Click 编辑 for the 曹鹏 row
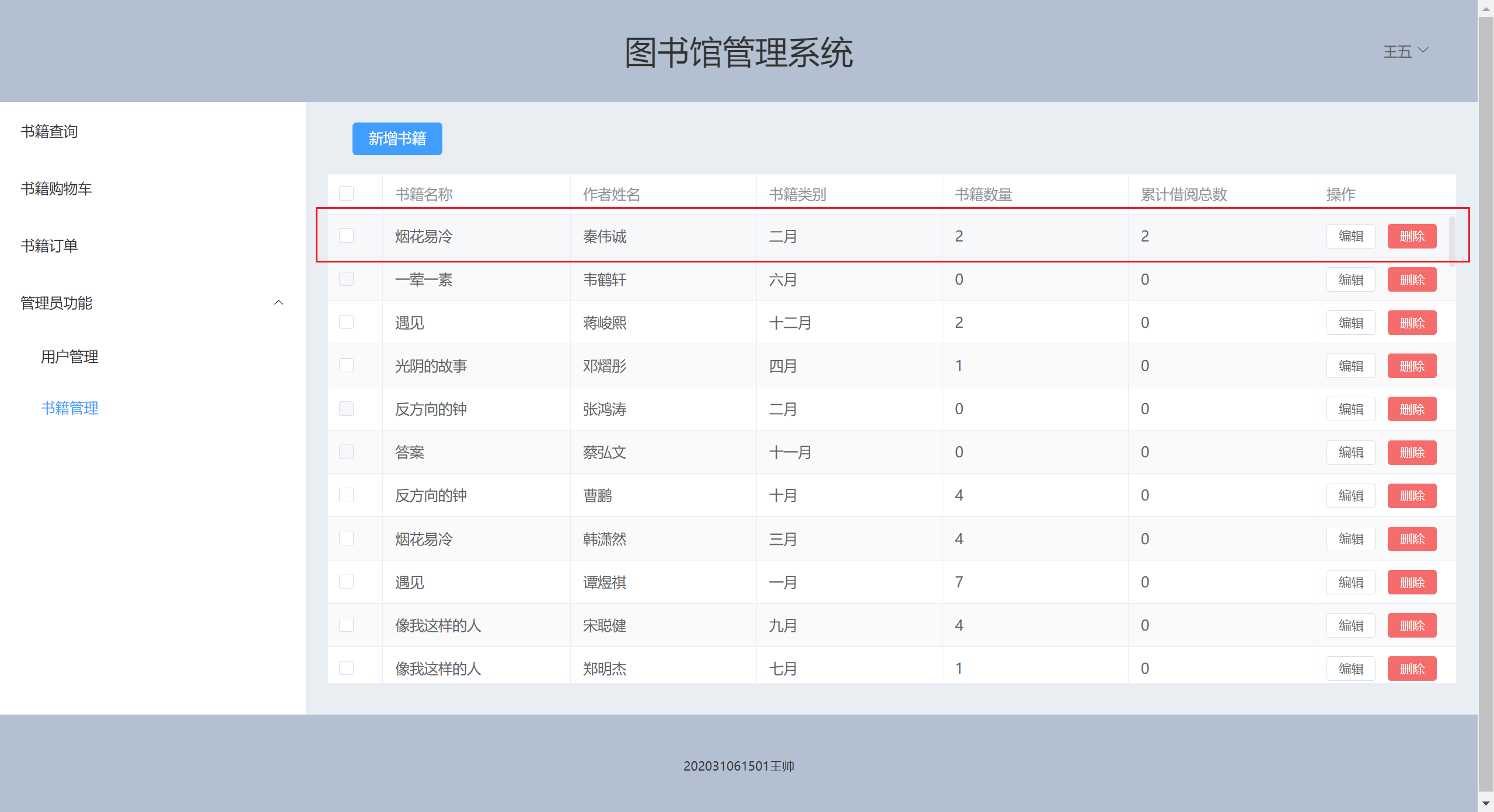1494x812 pixels. pyautogui.click(x=1350, y=495)
